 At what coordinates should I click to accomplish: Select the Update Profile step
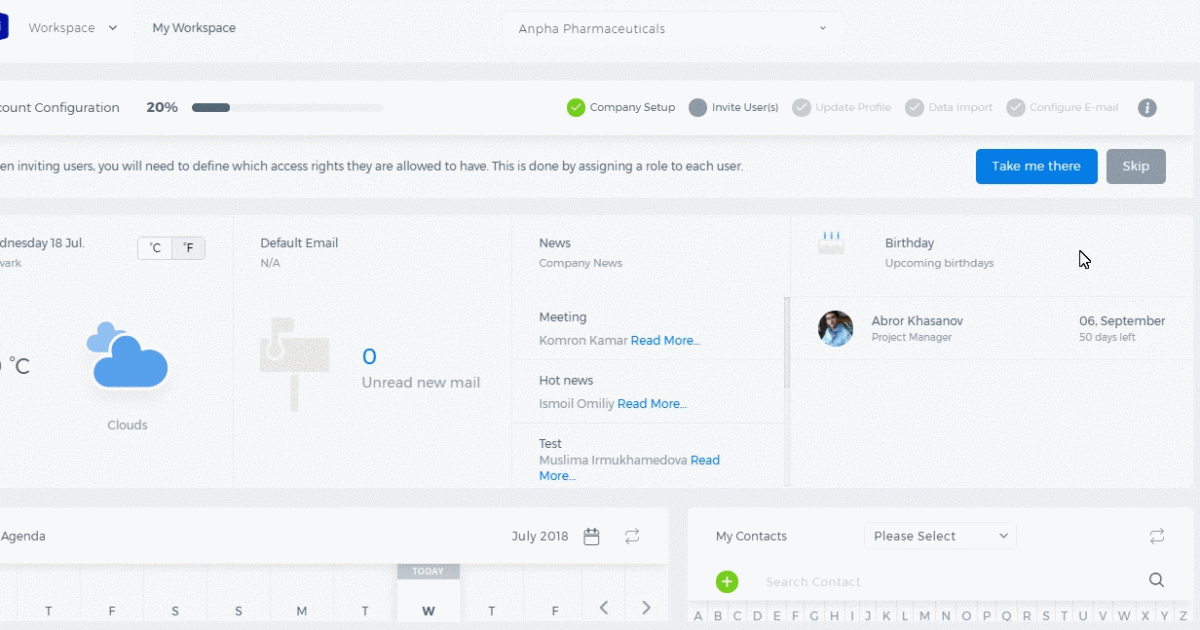click(842, 107)
